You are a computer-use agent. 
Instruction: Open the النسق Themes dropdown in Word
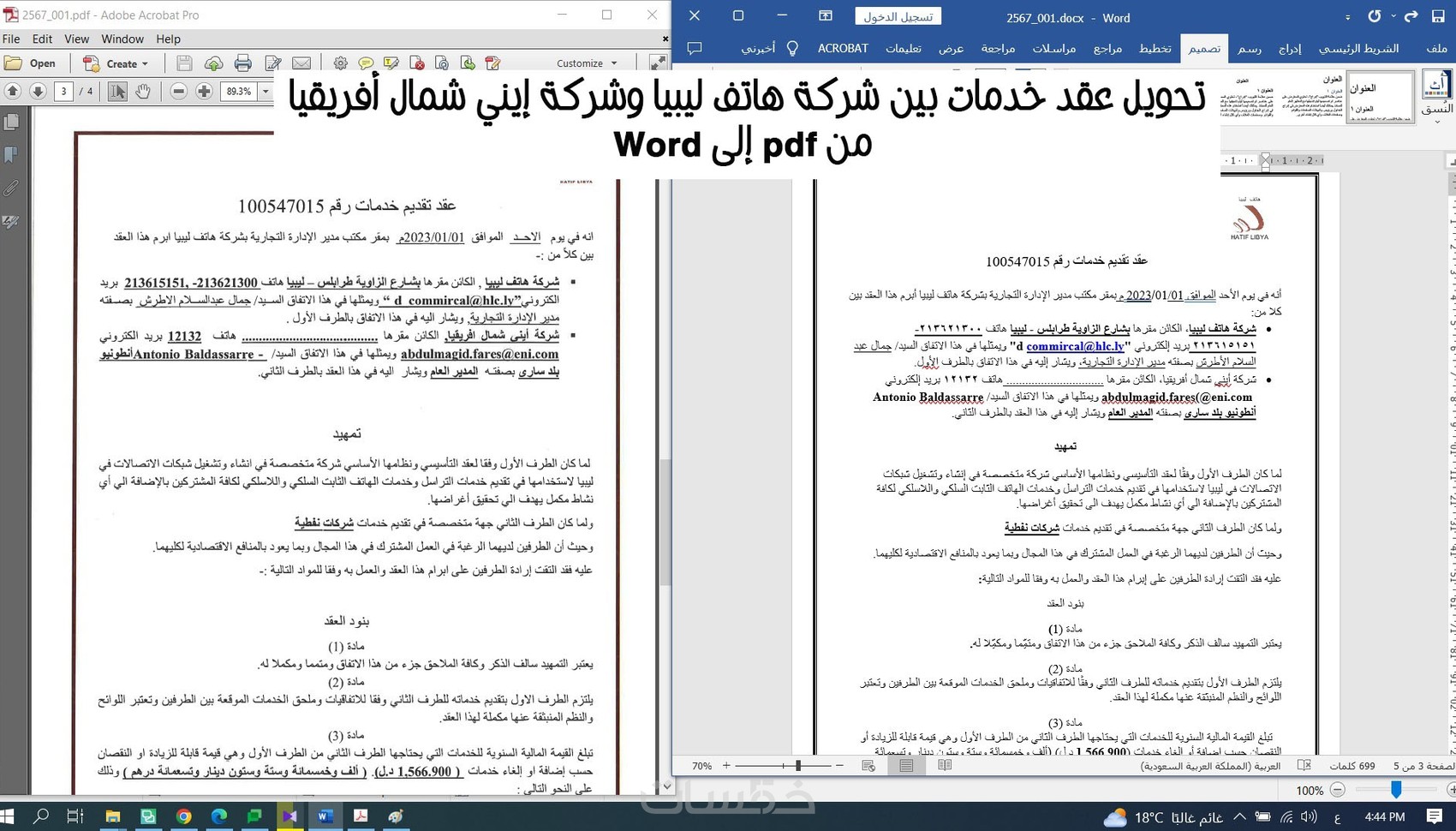(x=1436, y=96)
